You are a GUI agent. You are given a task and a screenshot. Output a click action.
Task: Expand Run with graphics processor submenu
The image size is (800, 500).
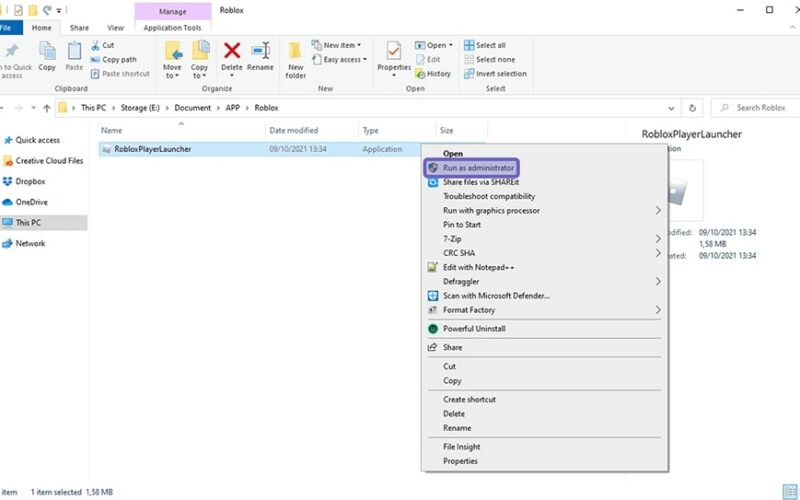click(658, 210)
